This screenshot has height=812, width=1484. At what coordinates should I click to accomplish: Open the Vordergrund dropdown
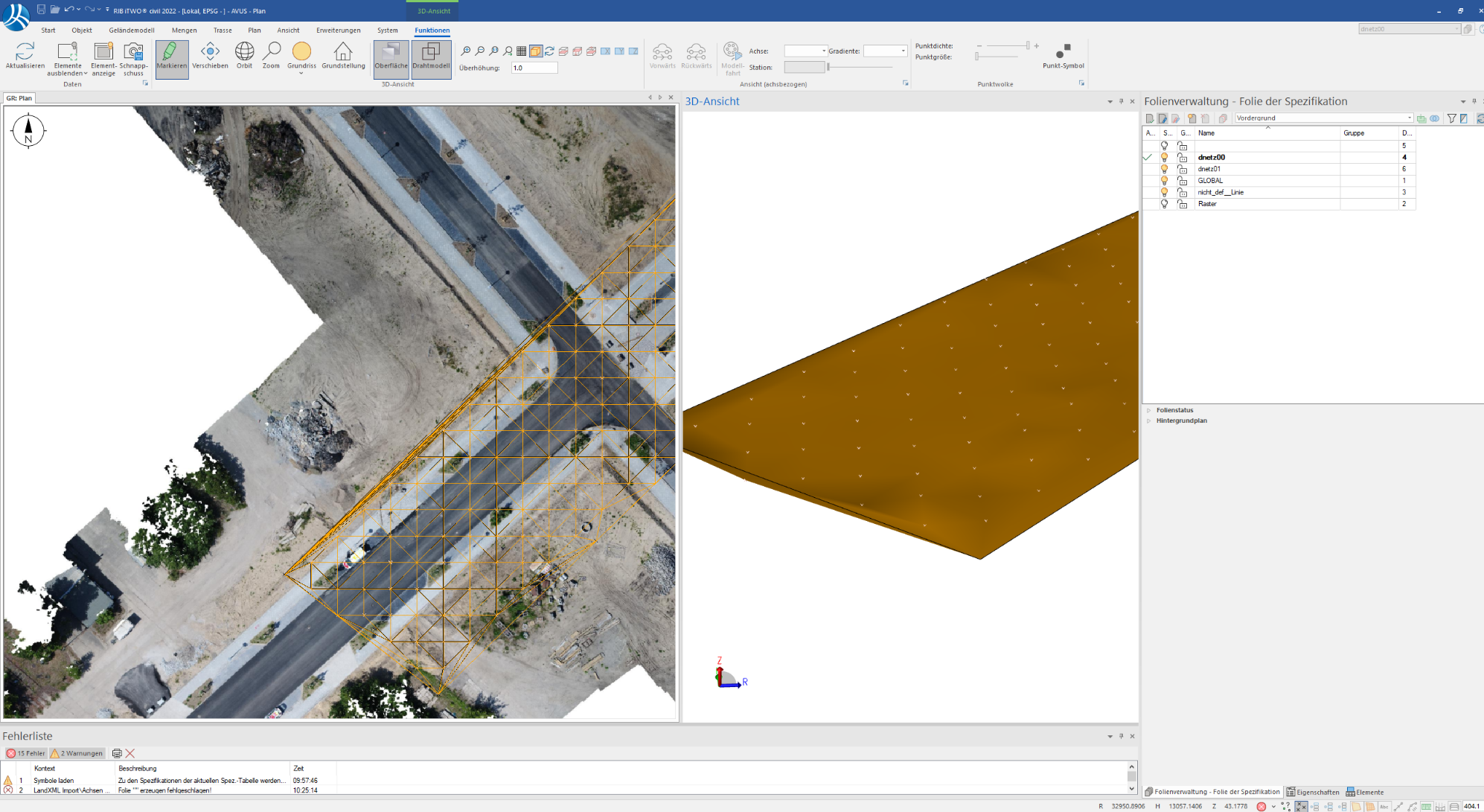pos(1409,118)
